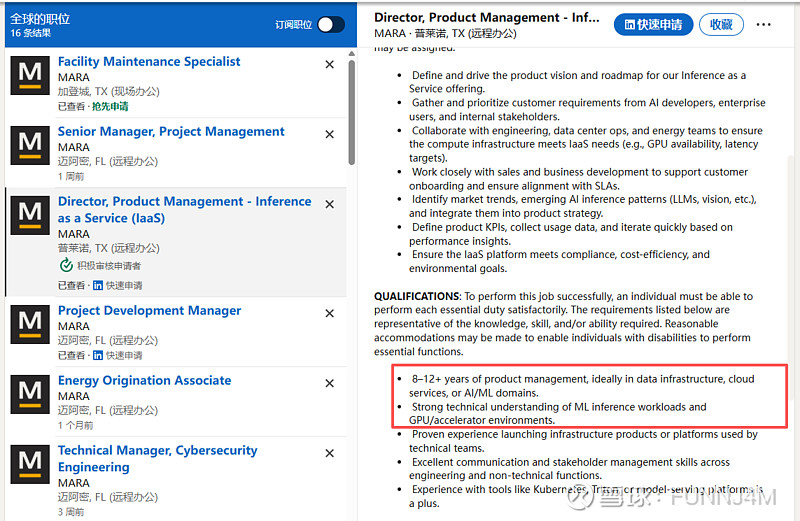This screenshot has width=800, height=521.
Task: Open Senior Manager, Project Management job title
Action: click(x=171, y=131)
